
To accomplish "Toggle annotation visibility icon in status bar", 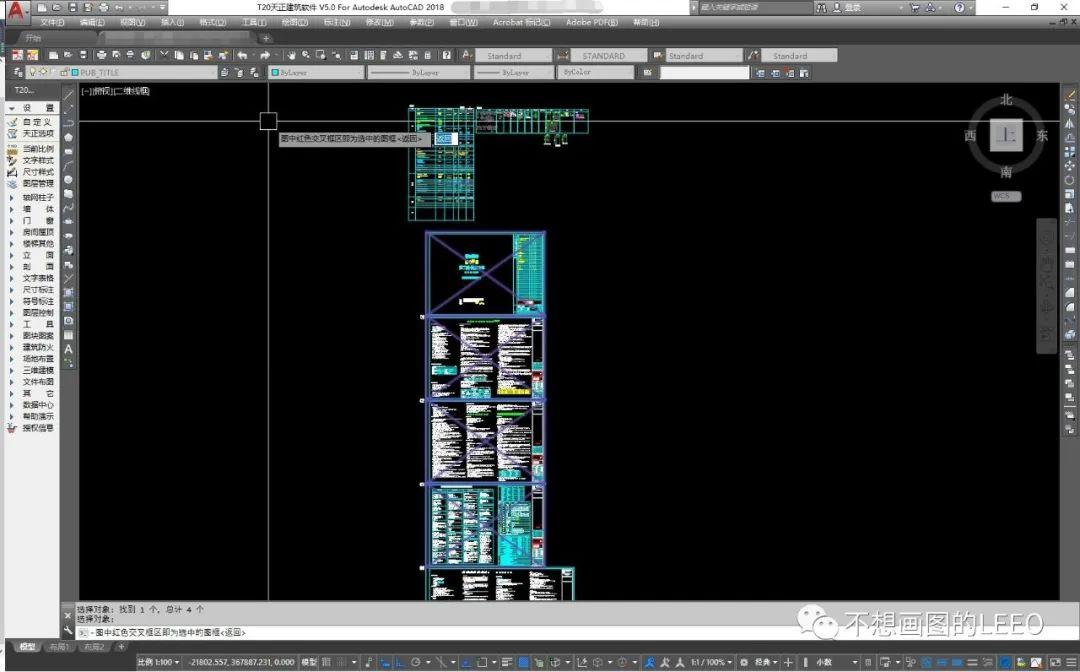I will 650,662.
